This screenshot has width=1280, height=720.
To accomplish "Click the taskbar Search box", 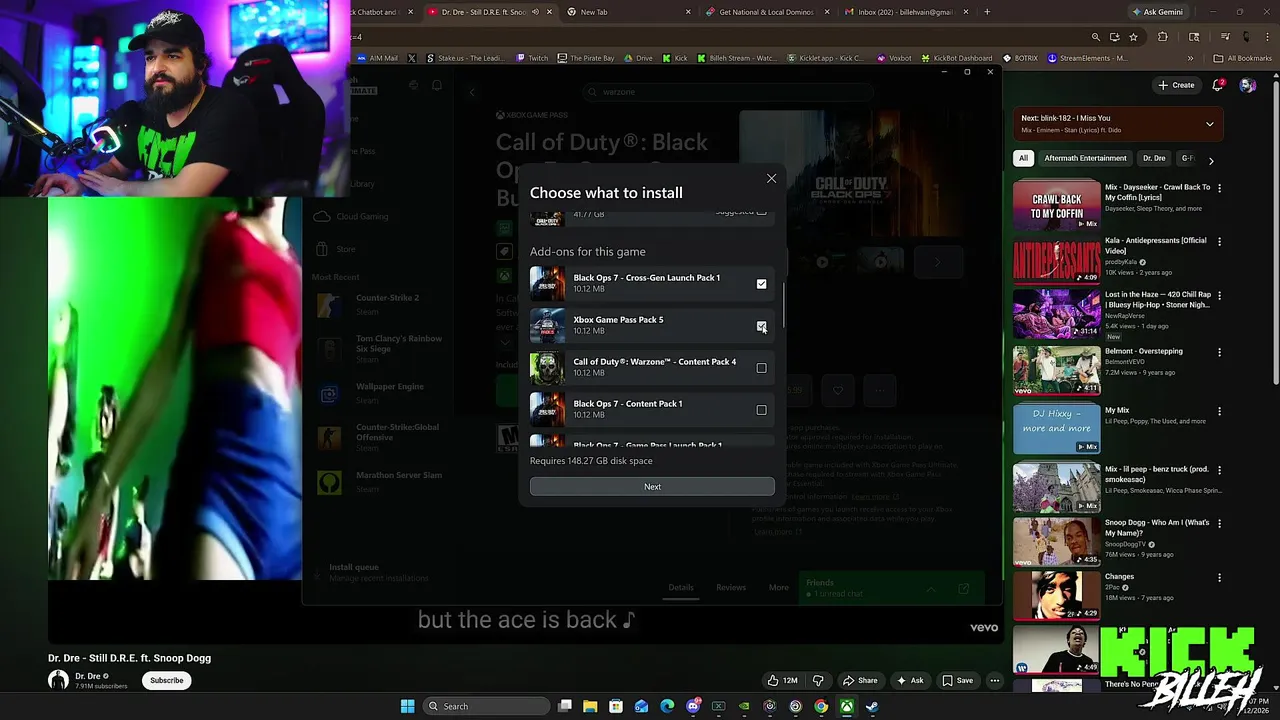I will (x=486, y=706).
